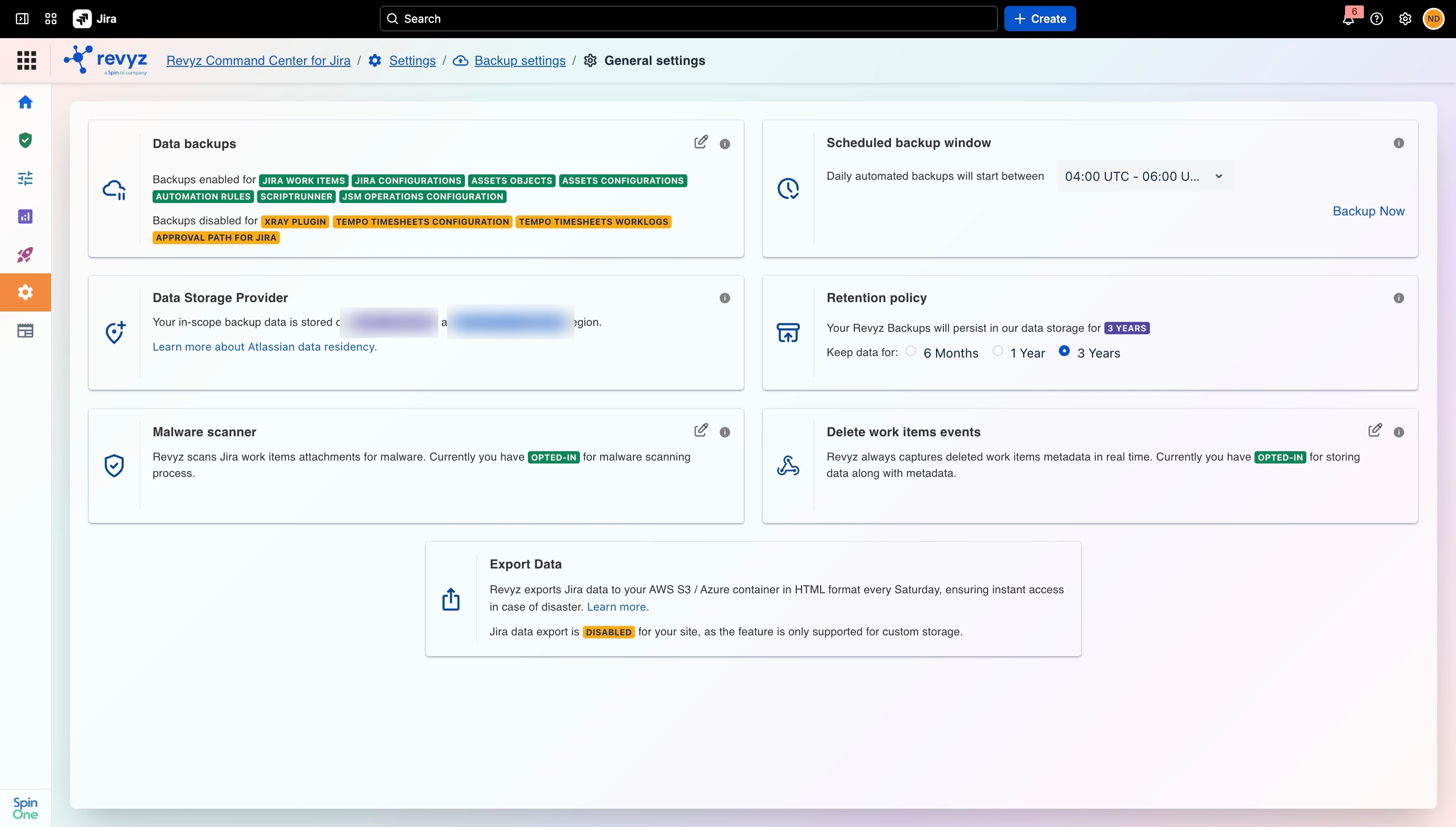Click the AUTOMATION RULES tag
1456x827 pixels.
[203, 197]
